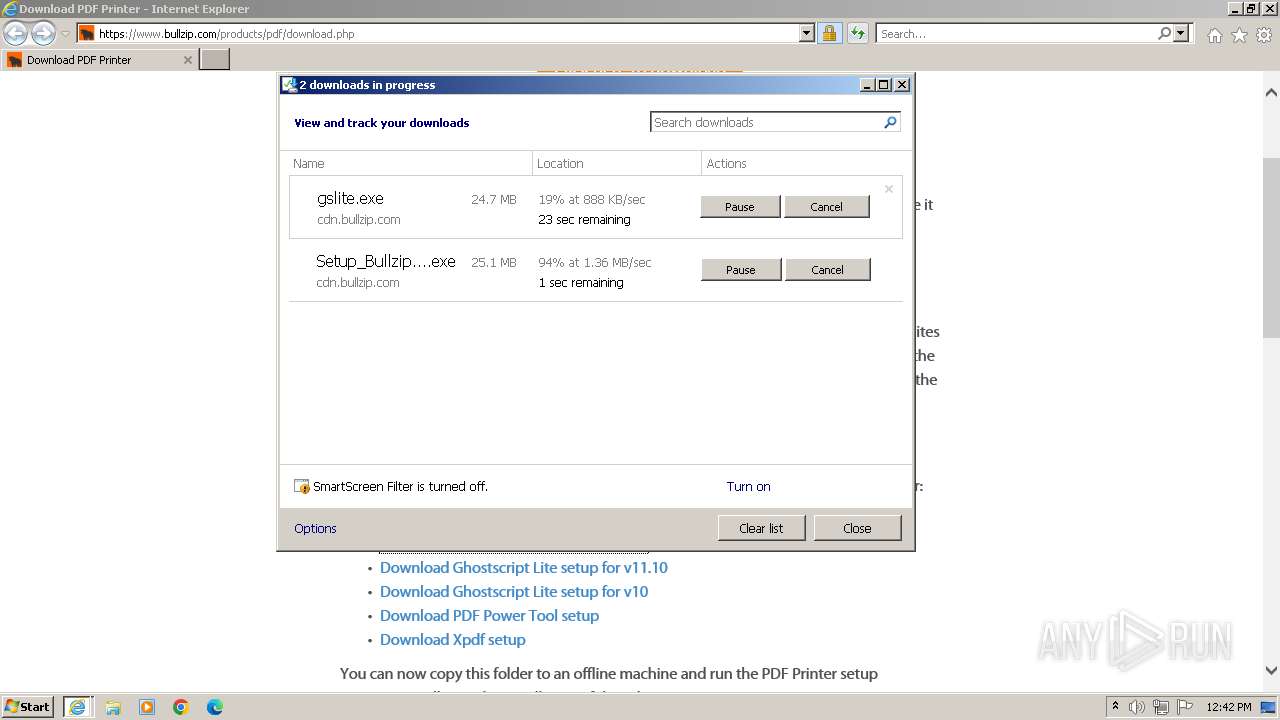Click the volume speaker tray icon

pos(1137,707)
